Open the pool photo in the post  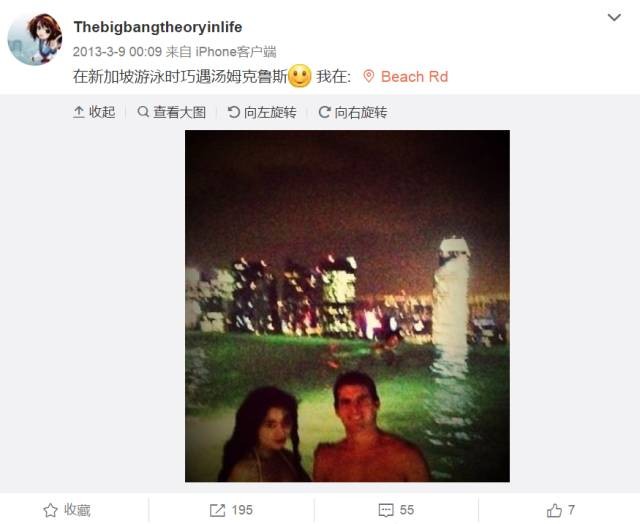click(x=347, y=306)
